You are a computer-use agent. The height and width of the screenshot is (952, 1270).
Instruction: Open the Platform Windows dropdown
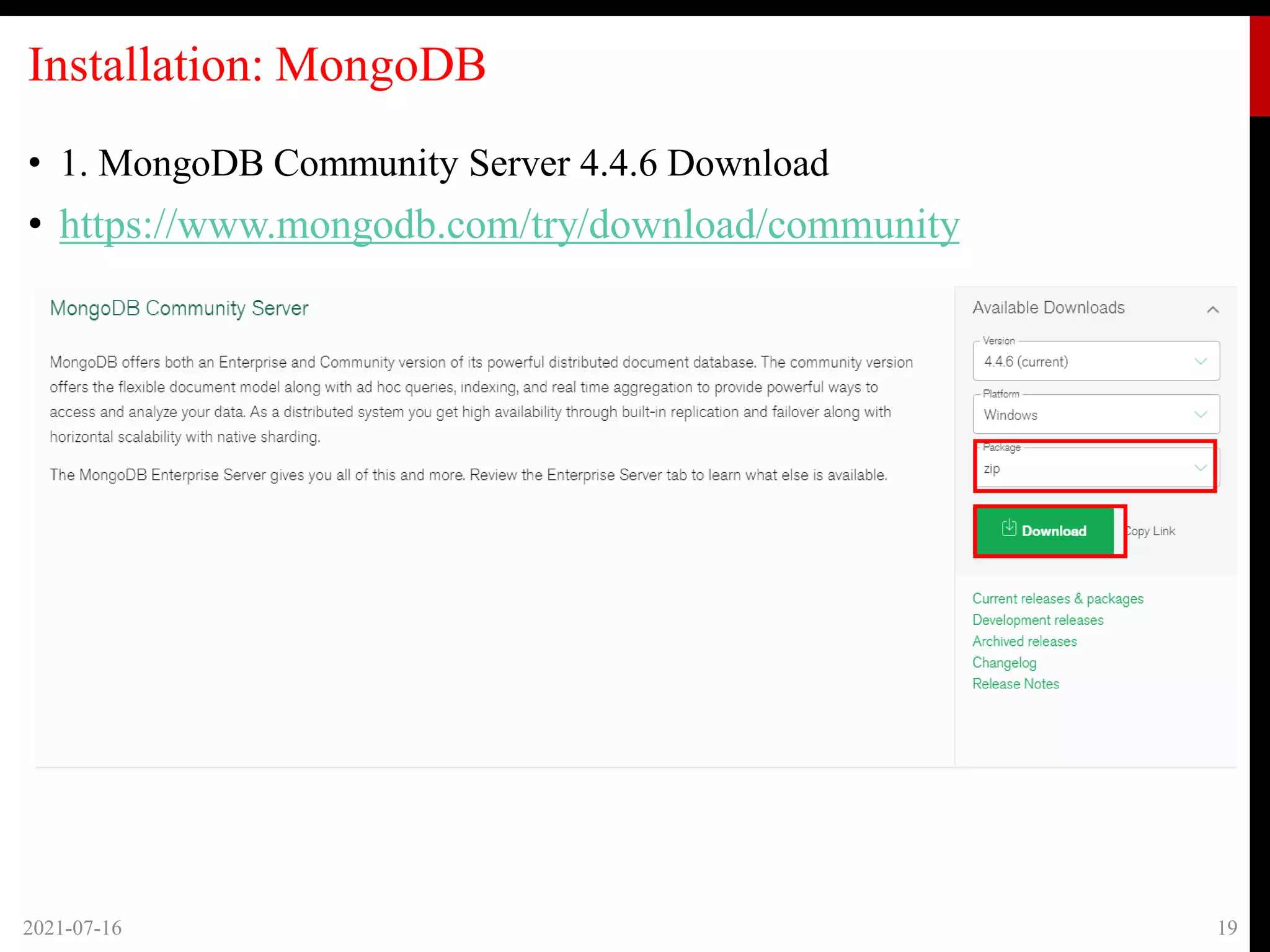pos(1096,414)
